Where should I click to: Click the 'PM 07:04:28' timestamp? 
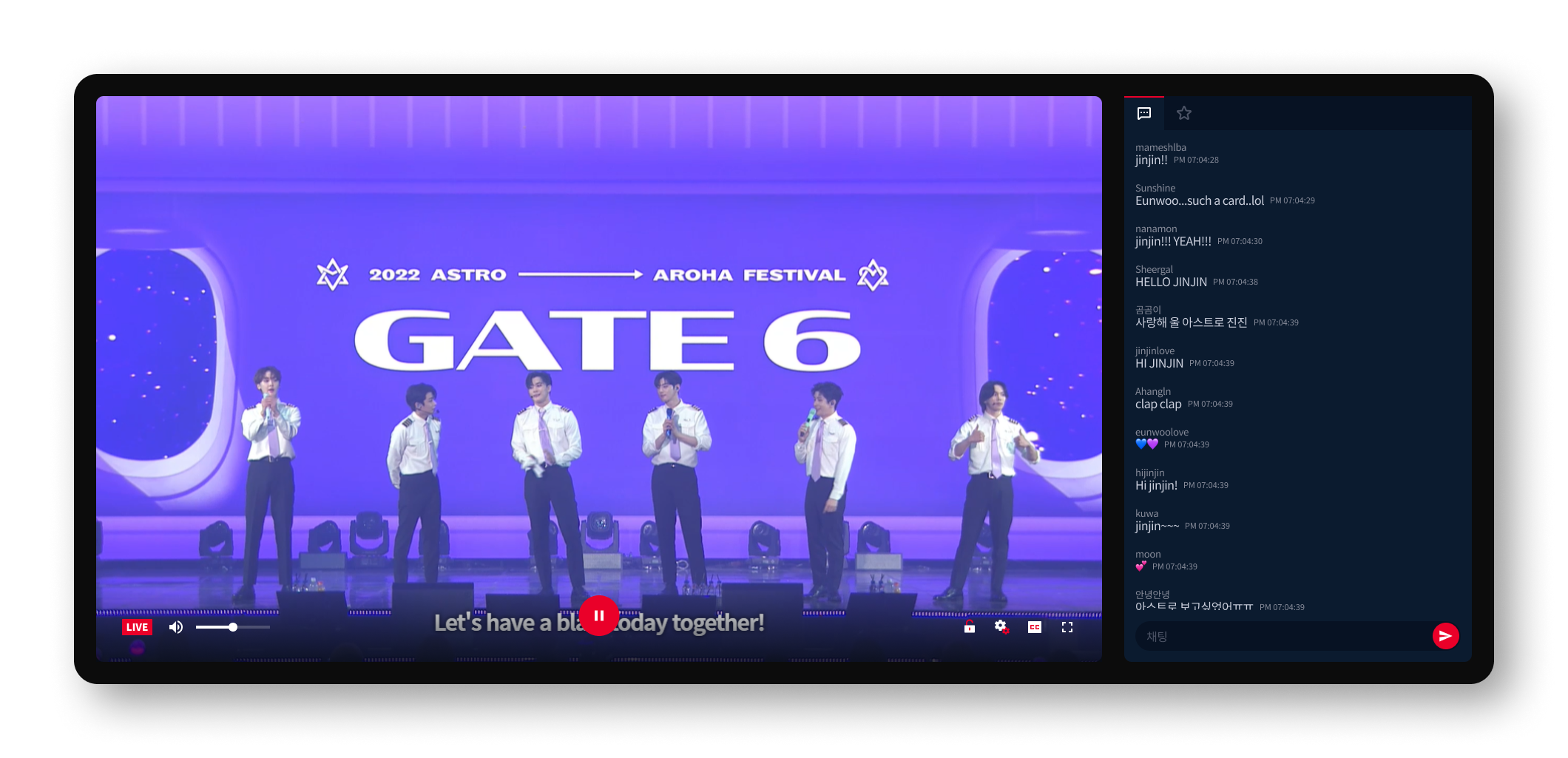[x=1196, y=160]
